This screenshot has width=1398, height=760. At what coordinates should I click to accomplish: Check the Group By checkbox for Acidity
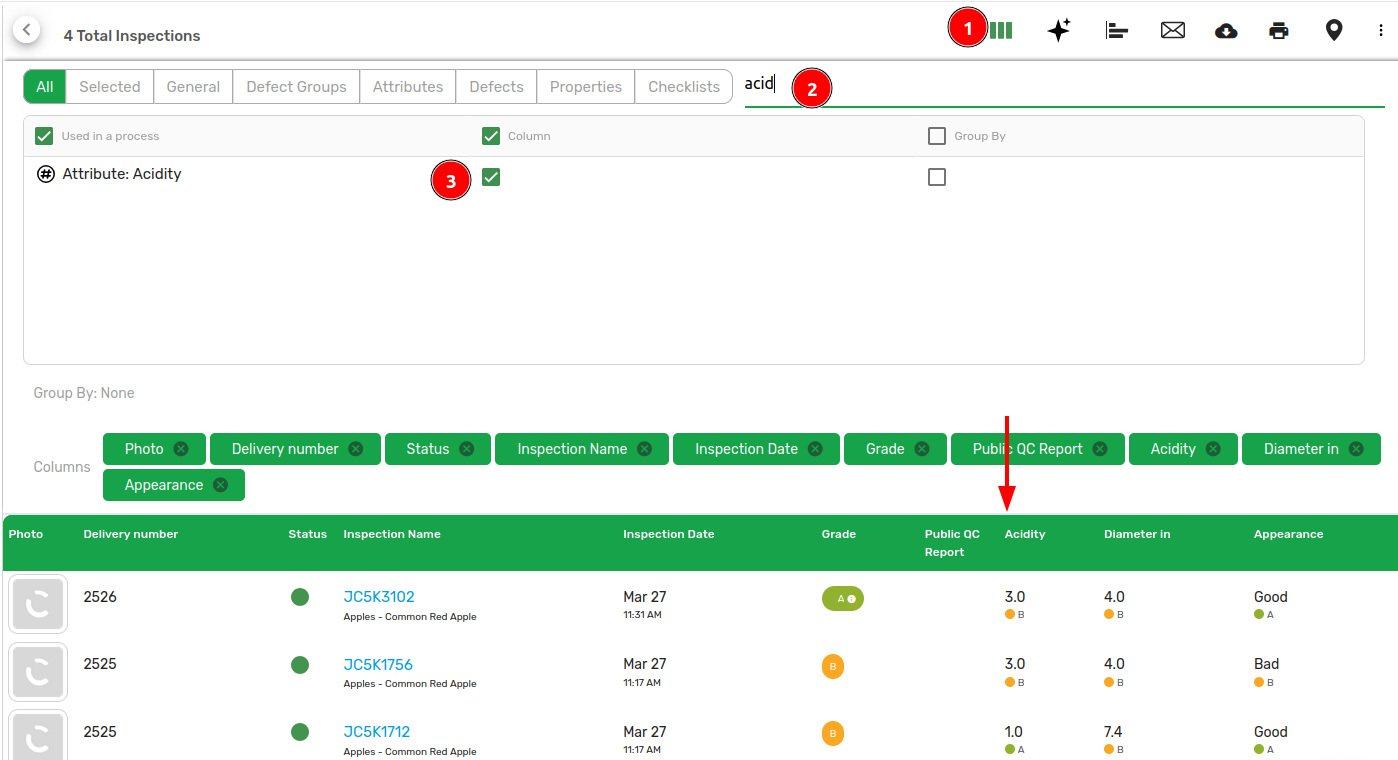937,177
